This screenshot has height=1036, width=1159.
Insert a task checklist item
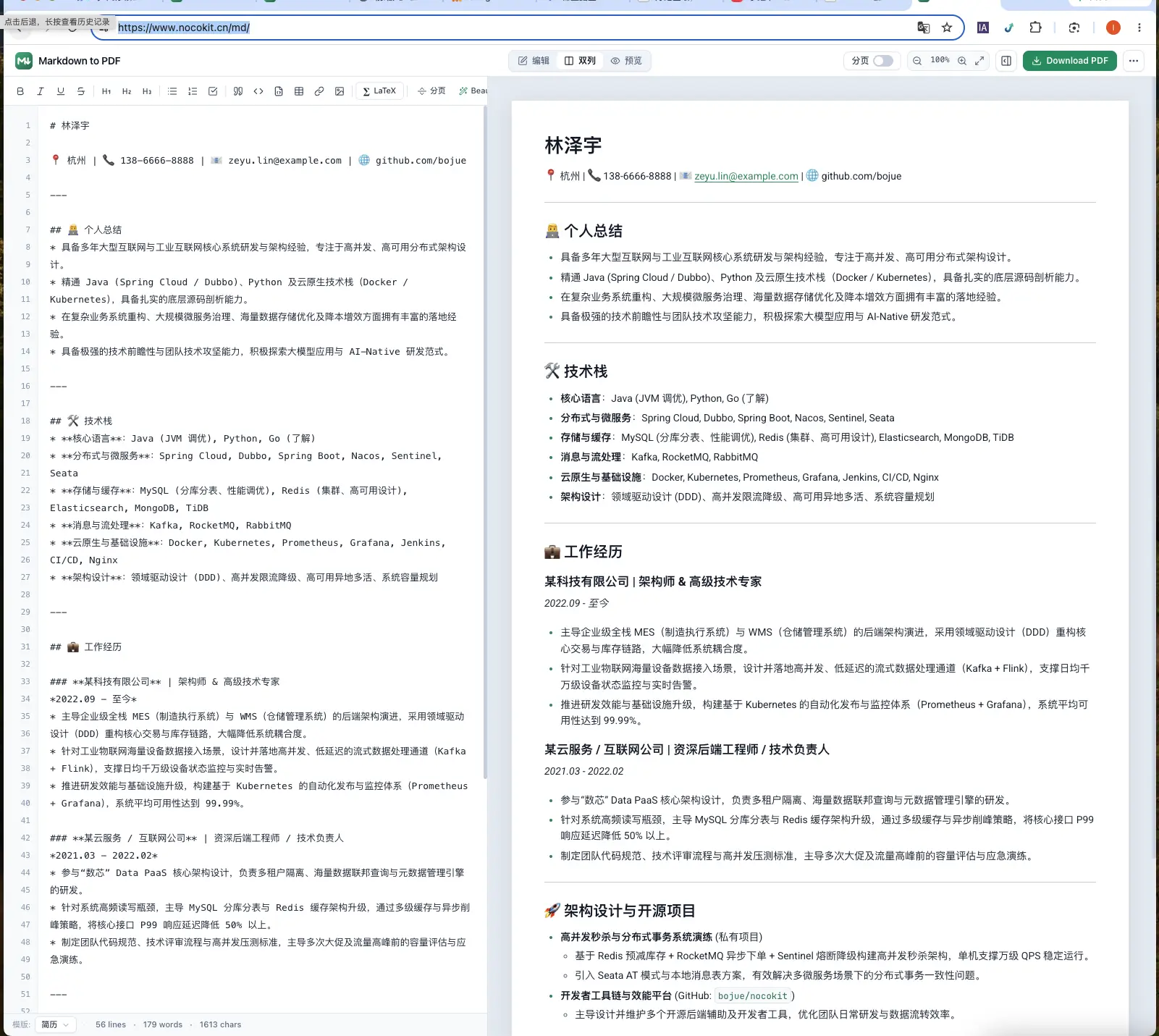point(213,91)
